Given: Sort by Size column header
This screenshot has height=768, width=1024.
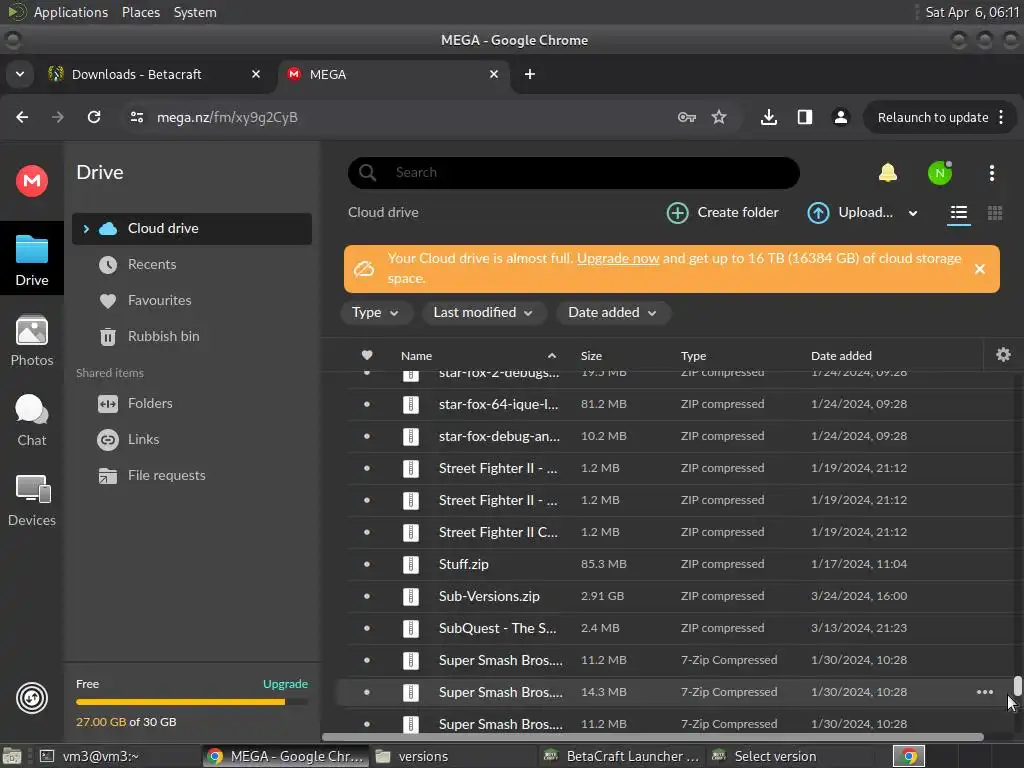Looking at the screenshot, I should (x=591, y=356).
